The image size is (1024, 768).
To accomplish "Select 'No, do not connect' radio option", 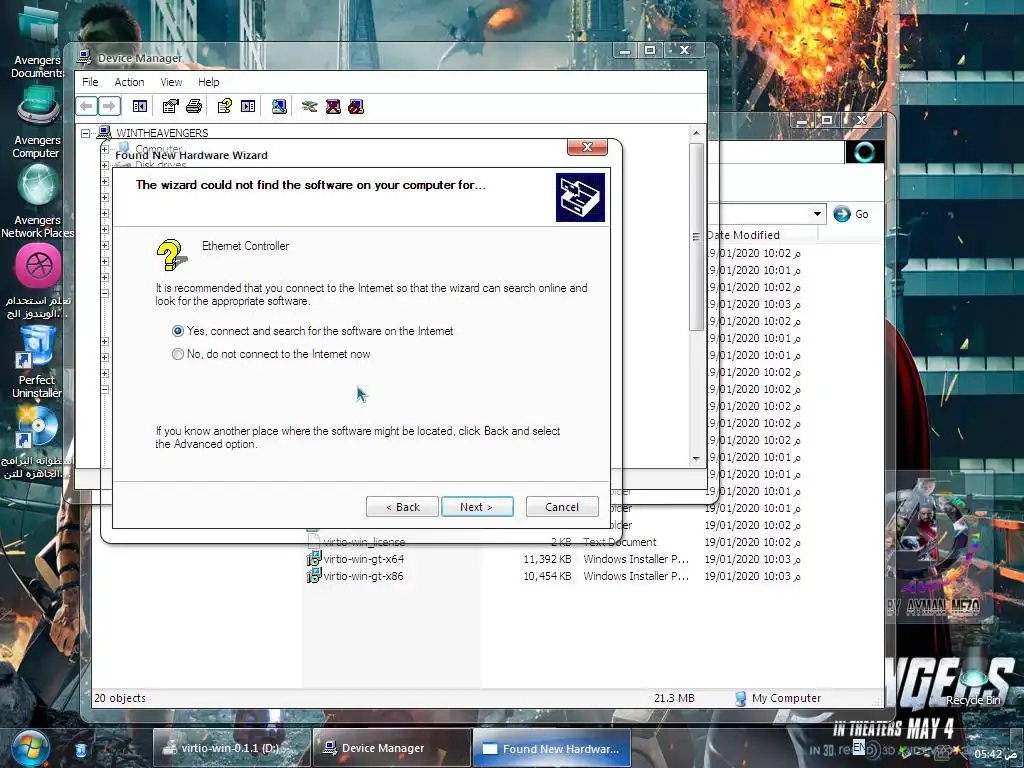I will pos(178,354).
